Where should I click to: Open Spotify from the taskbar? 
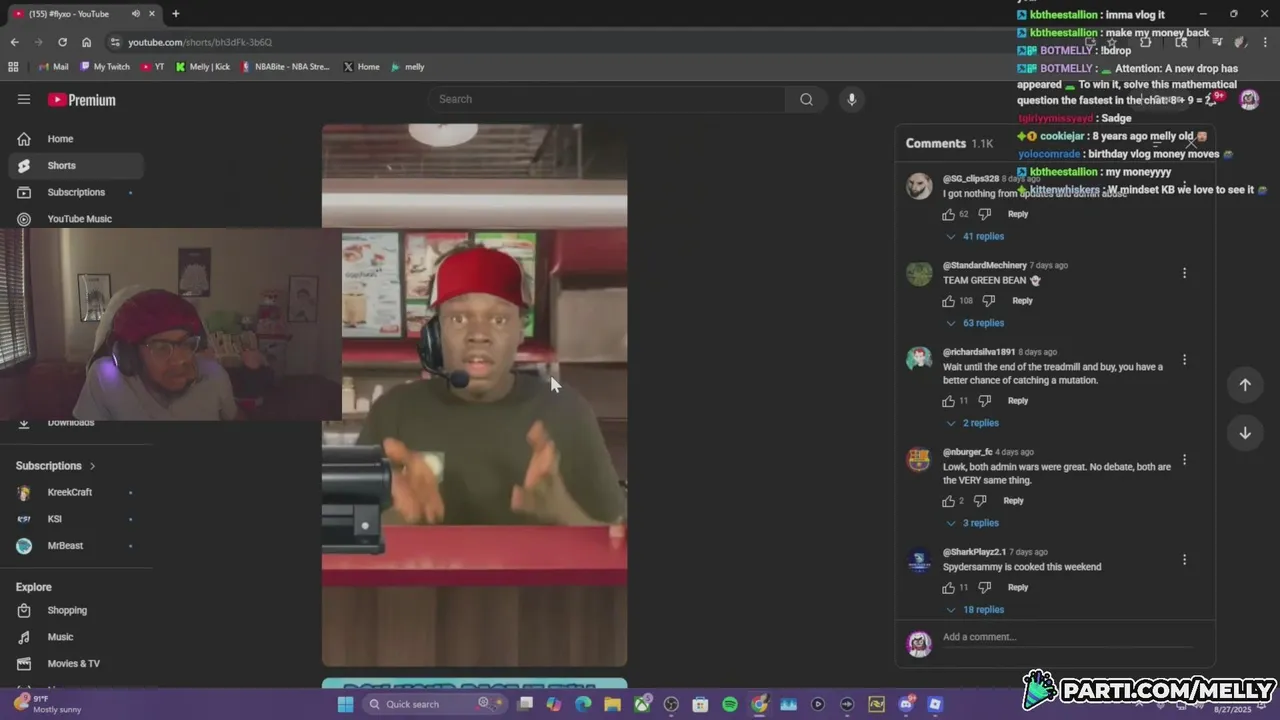point(730,704)
